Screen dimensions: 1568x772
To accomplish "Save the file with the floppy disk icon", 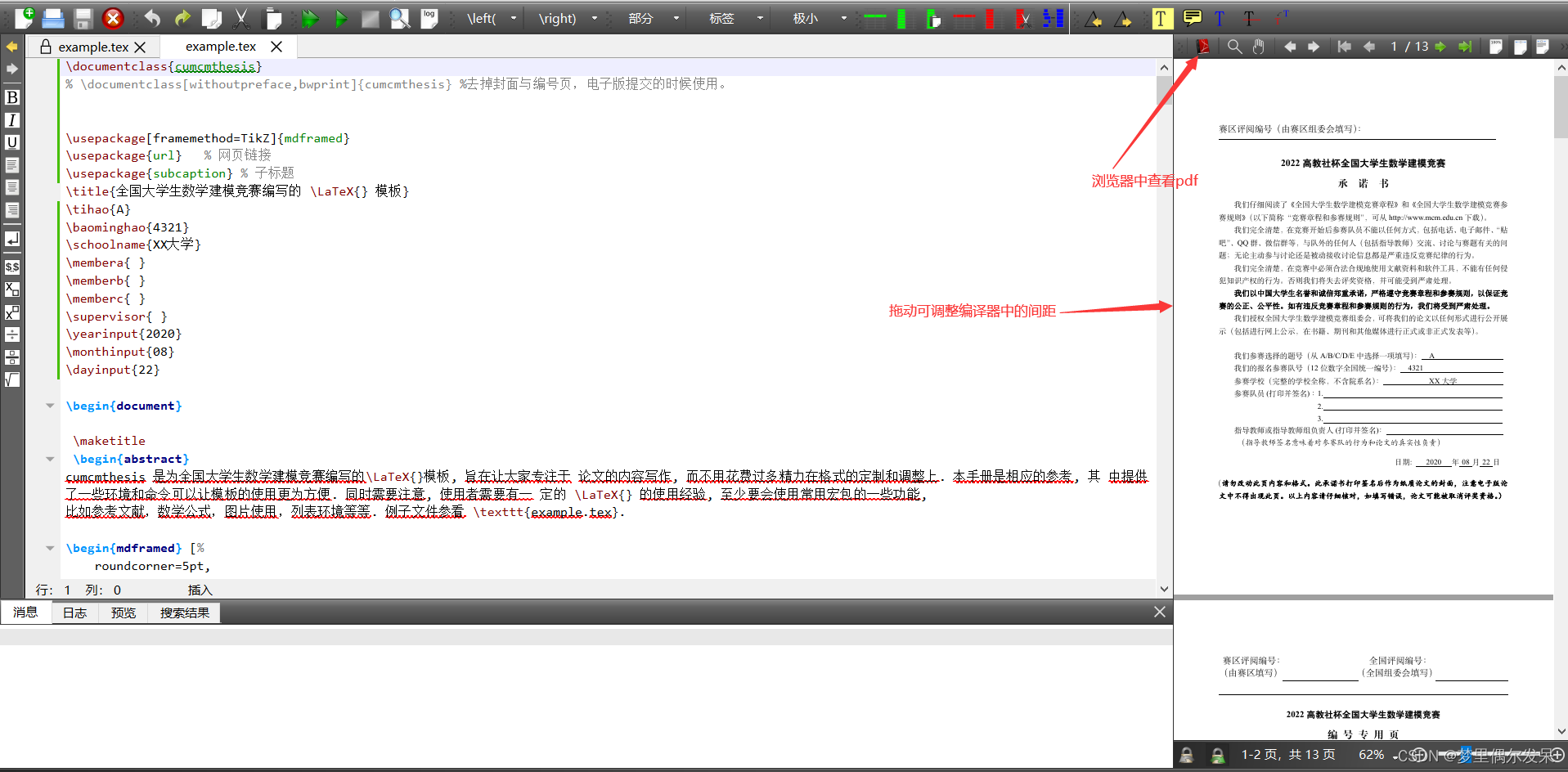I will tap(83, 18).
